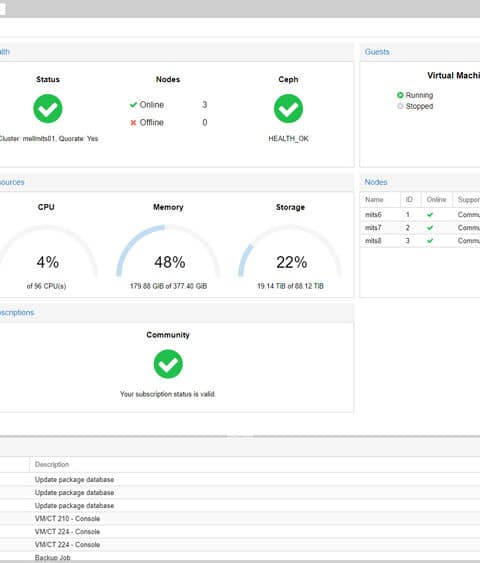Click the Running label under Virtual Machines
The width and height of the screenshot is (480, 563).
(x=419, y=95)
